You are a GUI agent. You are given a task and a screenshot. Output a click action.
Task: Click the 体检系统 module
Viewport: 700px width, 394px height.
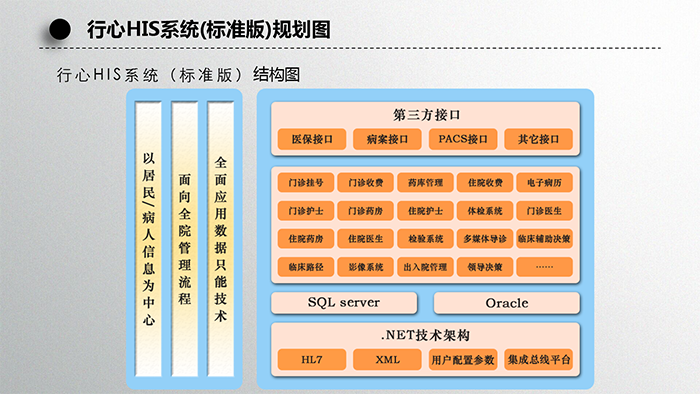[x=485, y=211]
